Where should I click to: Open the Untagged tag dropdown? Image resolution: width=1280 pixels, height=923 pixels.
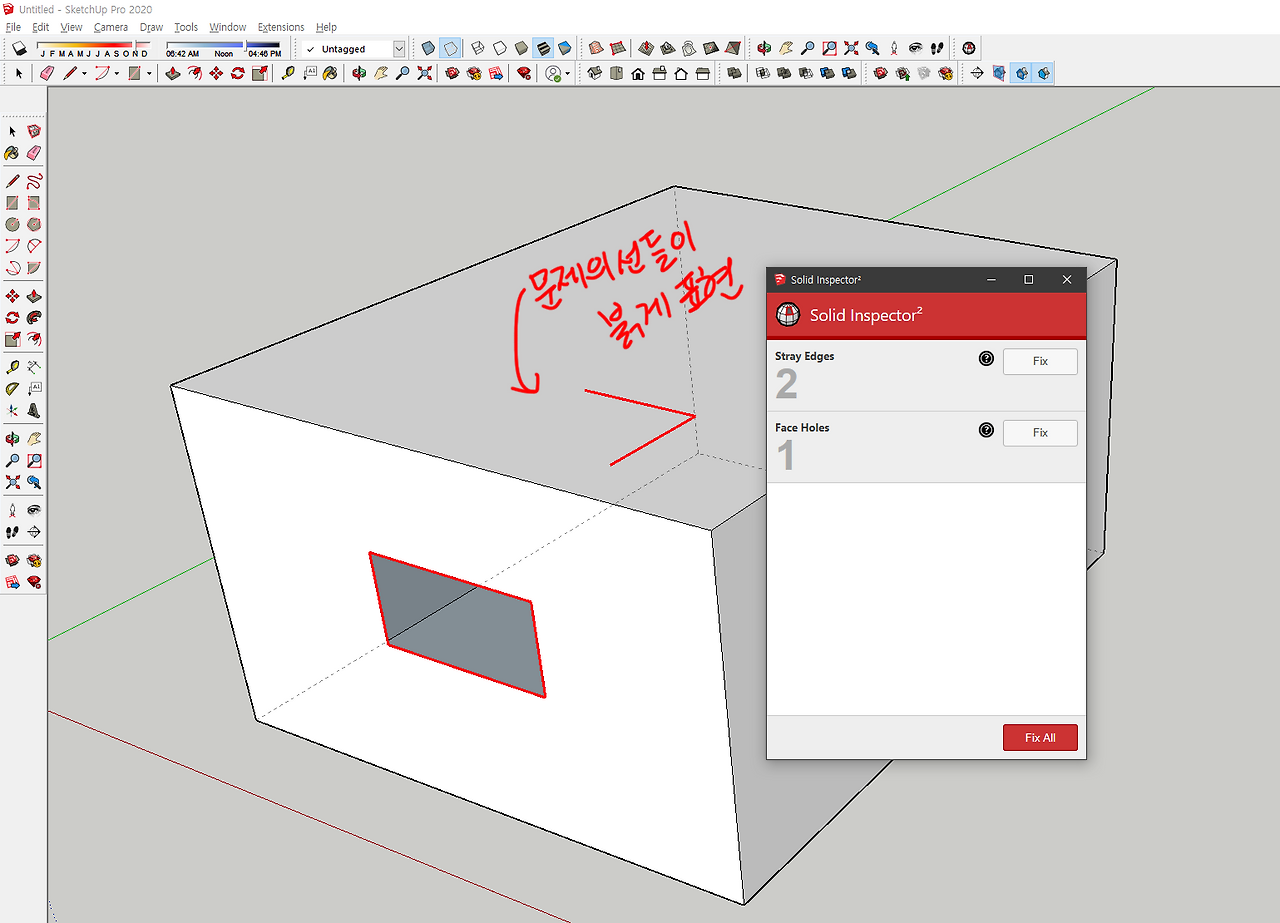[x=399, y=48]
